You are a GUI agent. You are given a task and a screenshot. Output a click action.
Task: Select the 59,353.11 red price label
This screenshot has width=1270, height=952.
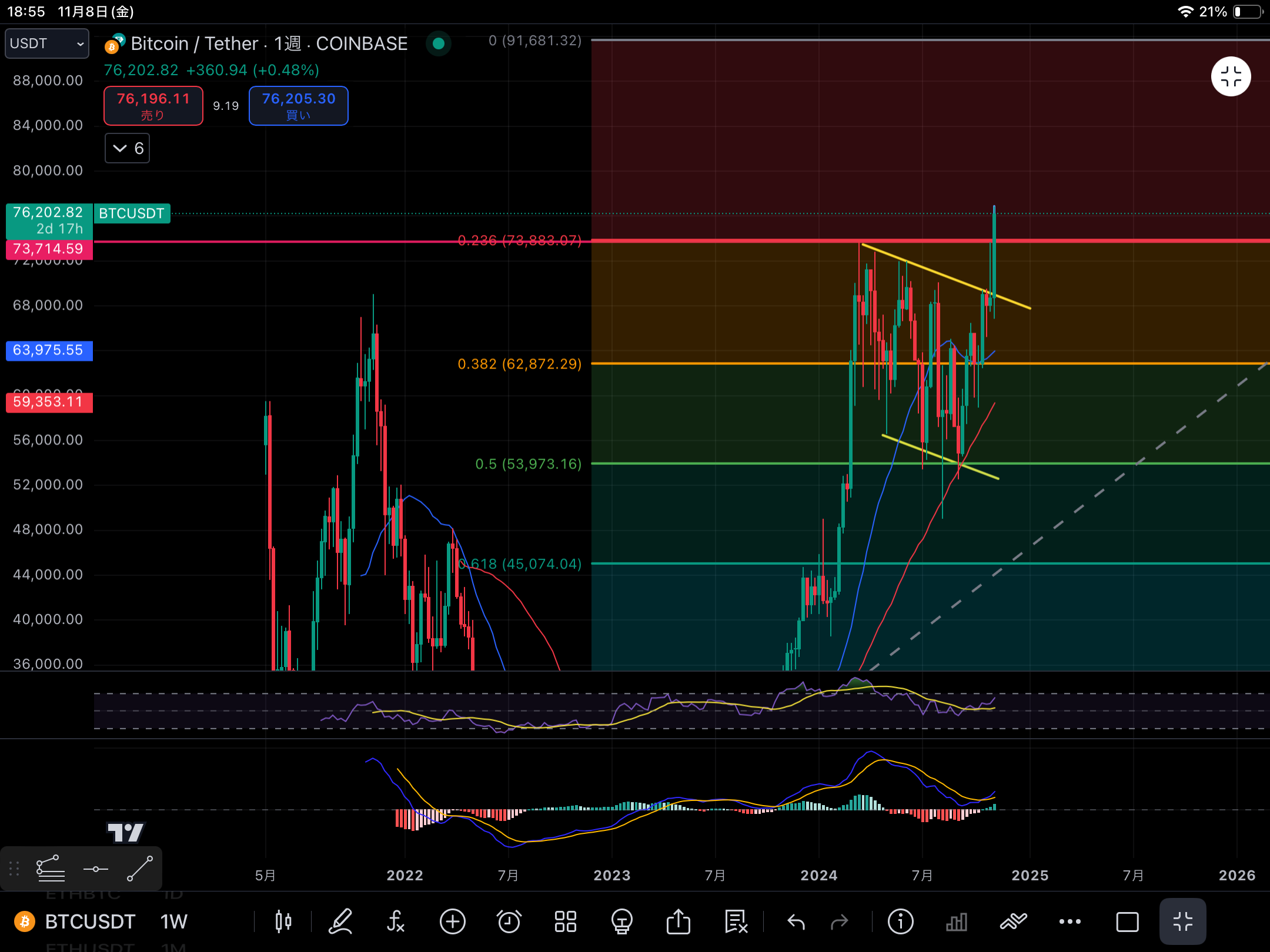point(49,402)
